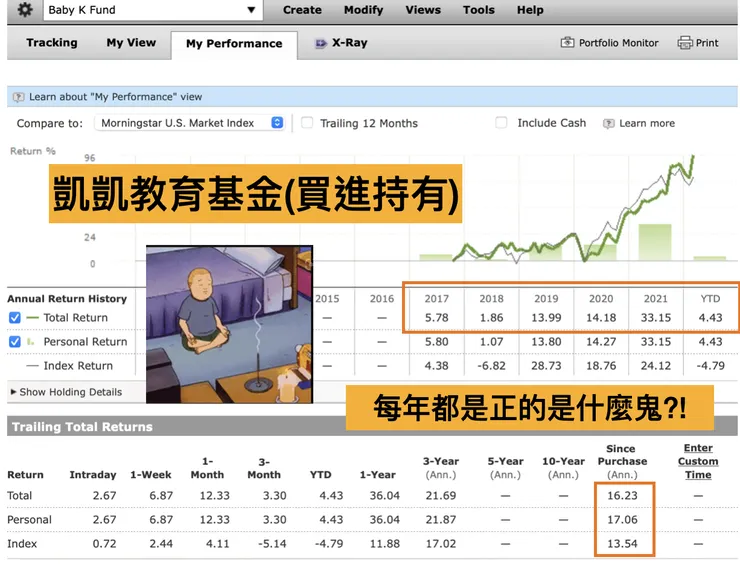Click the 2018 year column header
The height and width of the screenshot is (566, 740).
491,299
